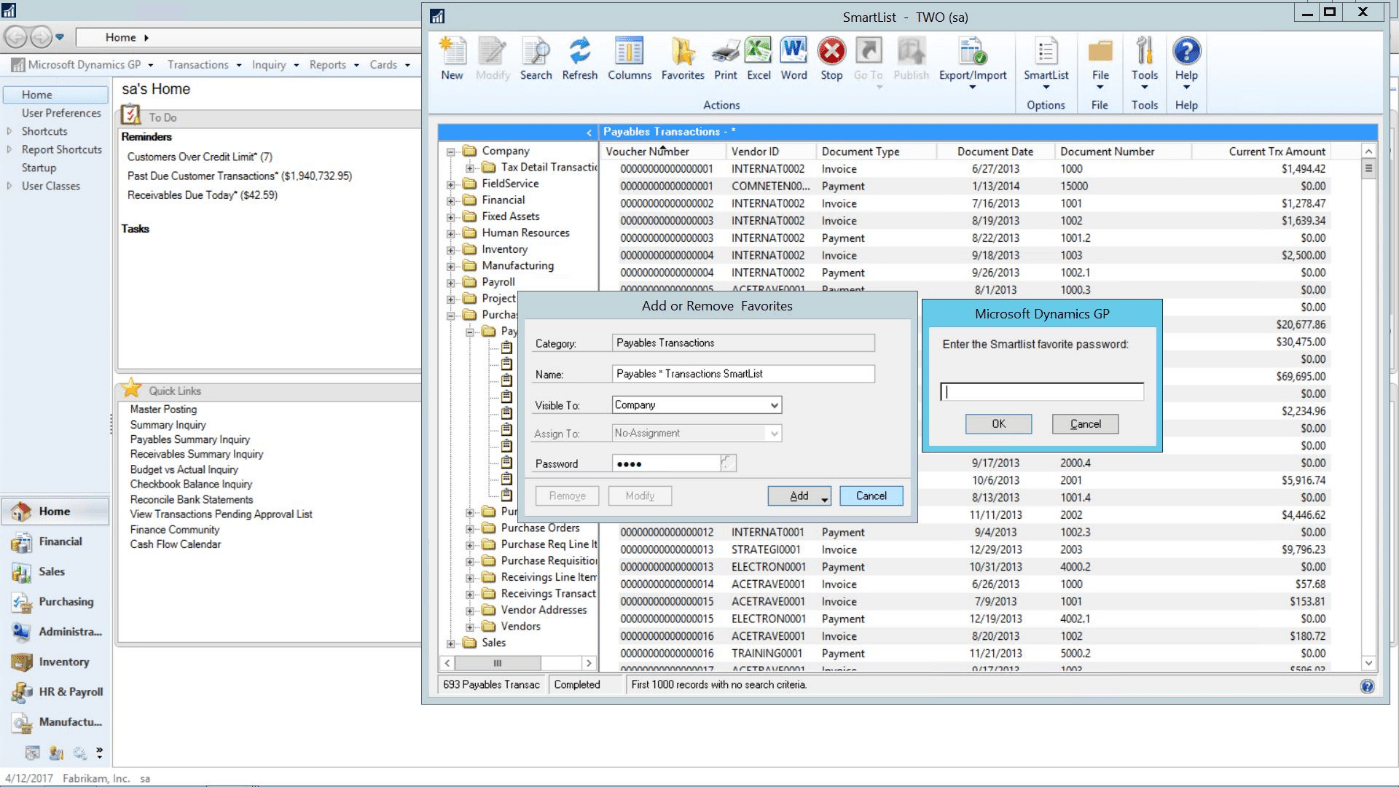Collapse tree pane with the chevron
Image resolution: width=1399 pixels, height=787 pixels.
tap(589, 132)
